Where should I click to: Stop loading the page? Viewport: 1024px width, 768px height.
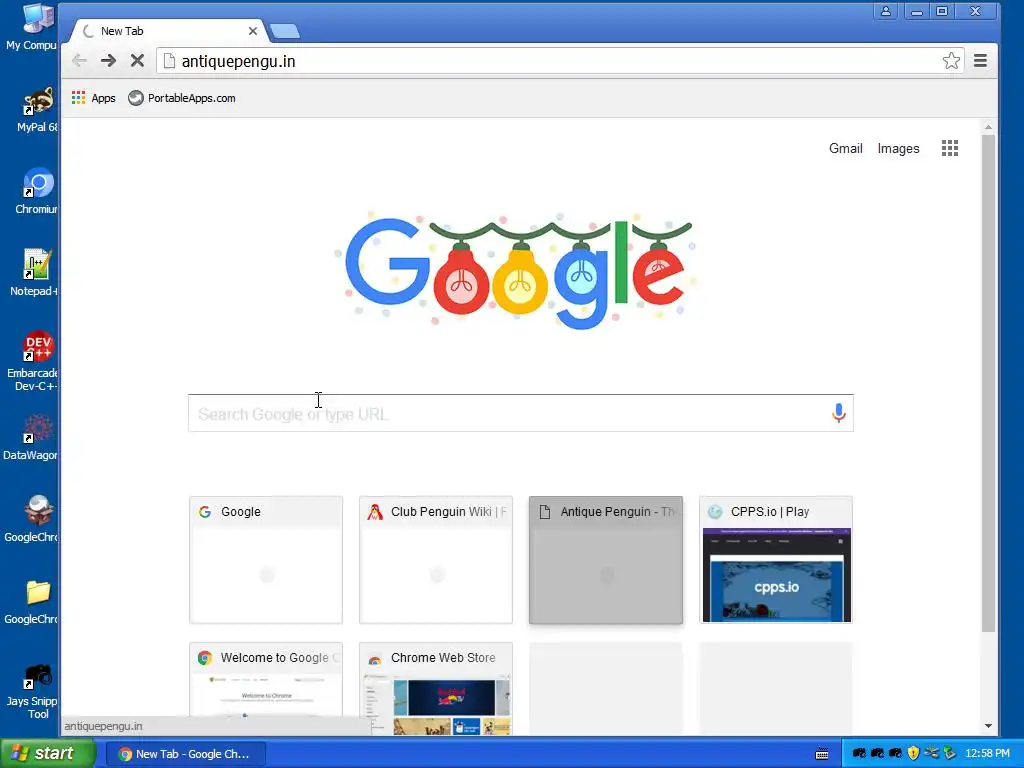[137, 61]
